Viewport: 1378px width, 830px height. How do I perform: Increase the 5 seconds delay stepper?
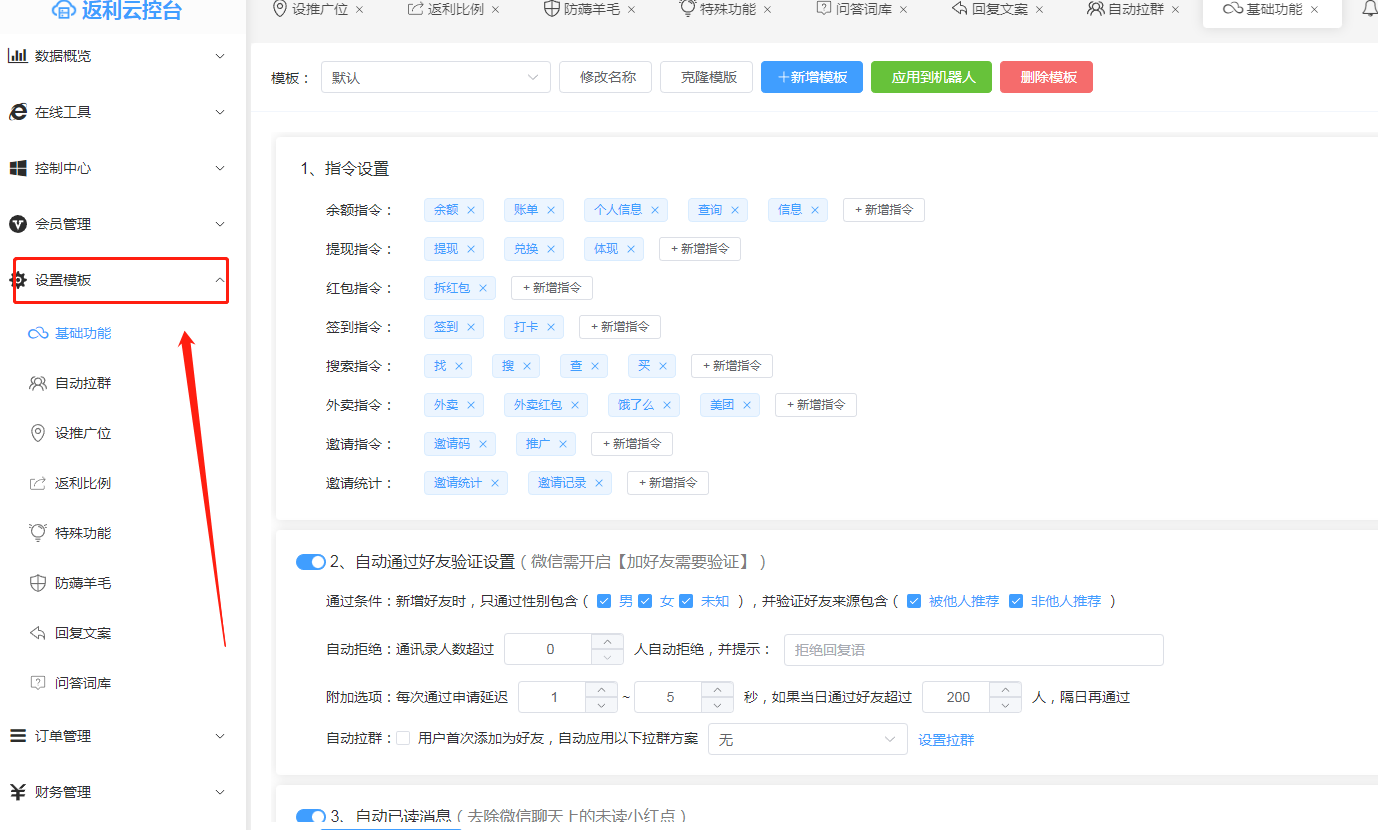point(718,689)
